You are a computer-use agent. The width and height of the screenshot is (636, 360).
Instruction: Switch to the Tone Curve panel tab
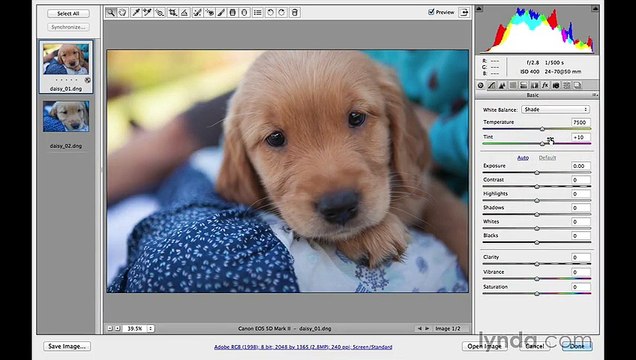coord(491,85)
